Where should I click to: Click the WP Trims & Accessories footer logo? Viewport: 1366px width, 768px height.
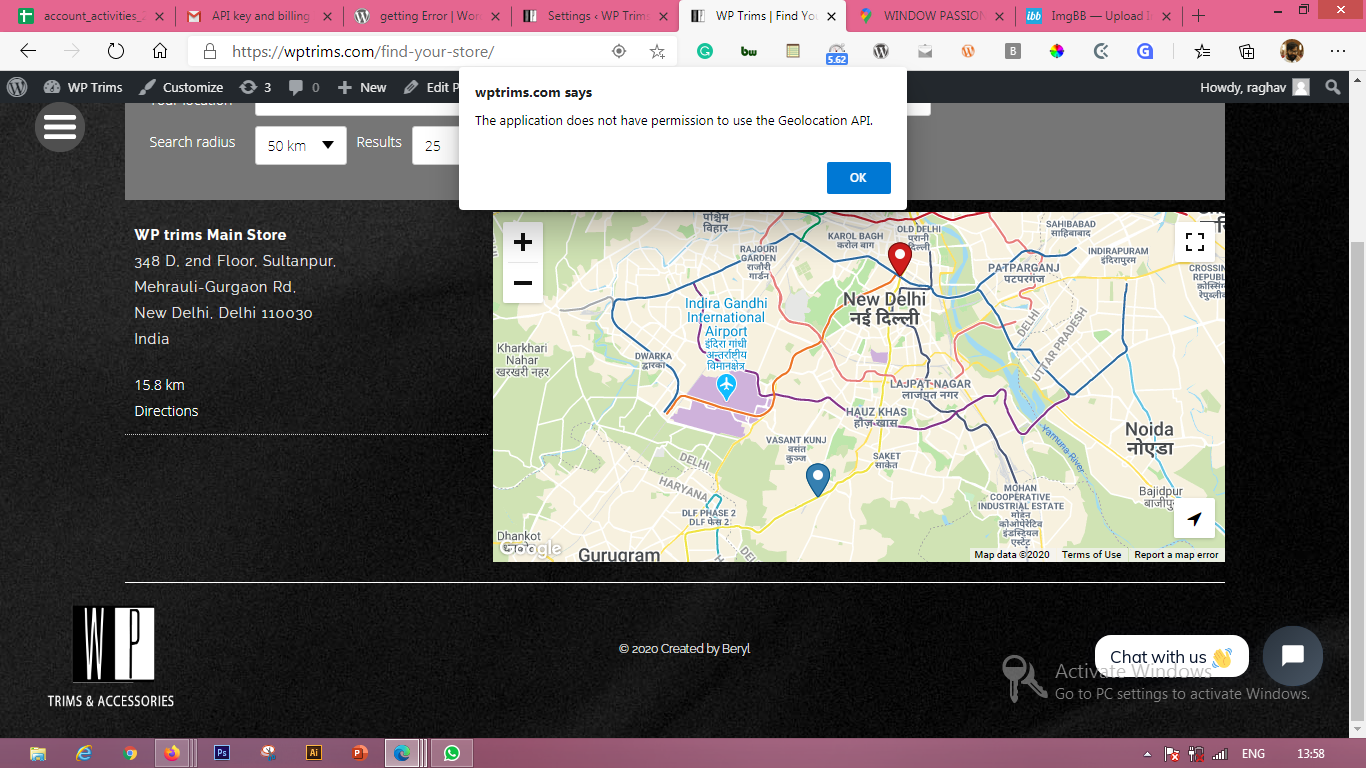111,657
